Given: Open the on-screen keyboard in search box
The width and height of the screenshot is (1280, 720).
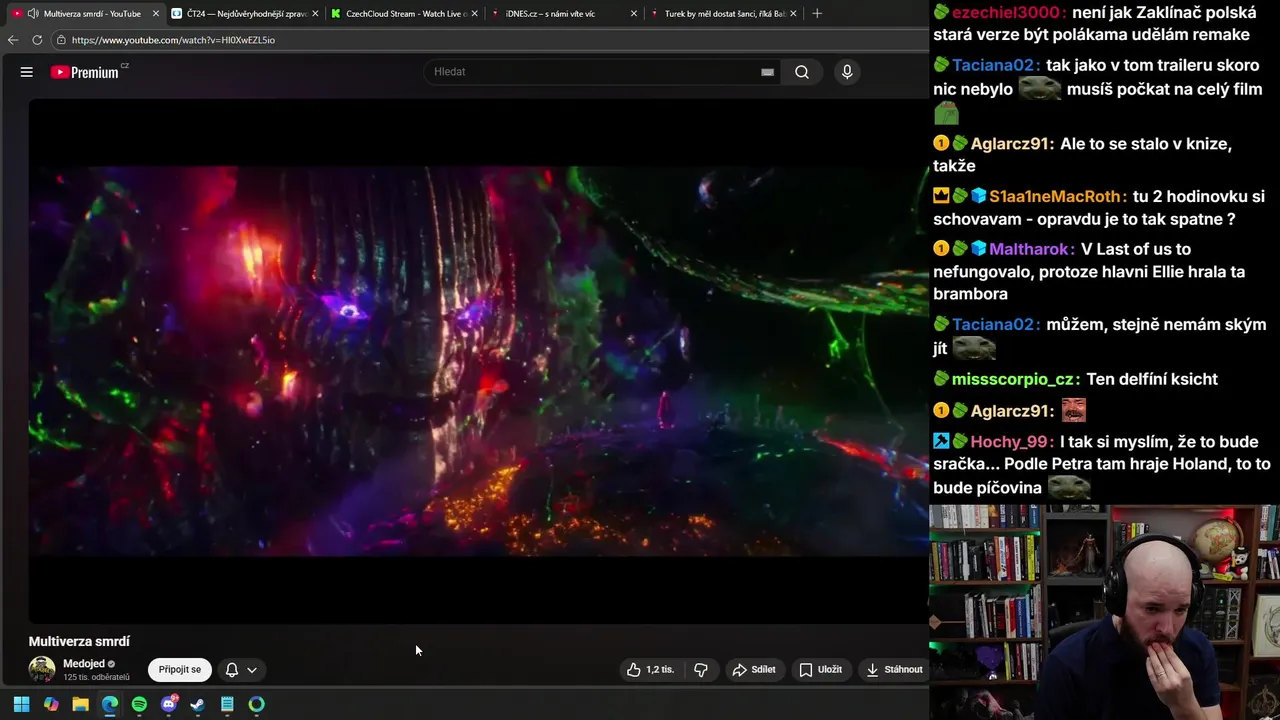Looking at the screenshot, I should 767,72.
